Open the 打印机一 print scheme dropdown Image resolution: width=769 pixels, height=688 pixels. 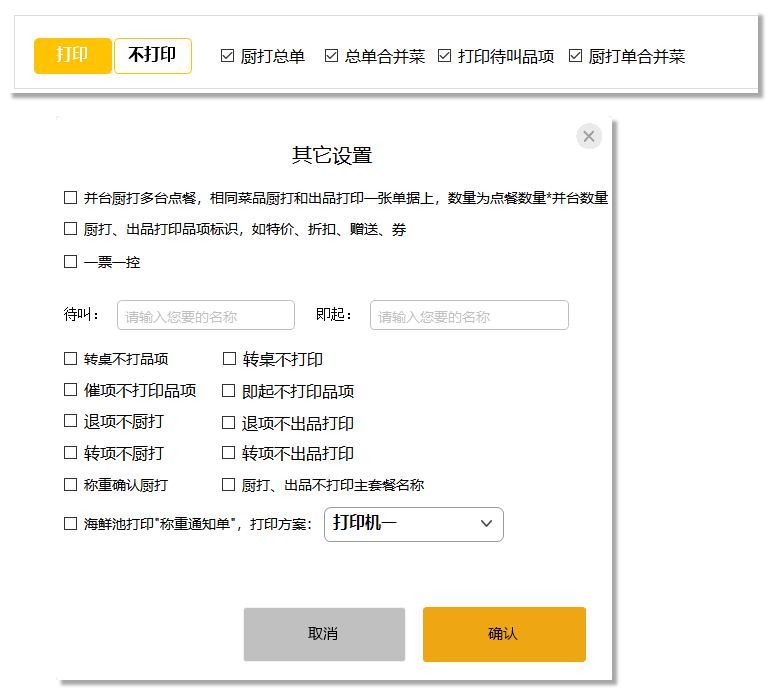(x=414, y=524)
